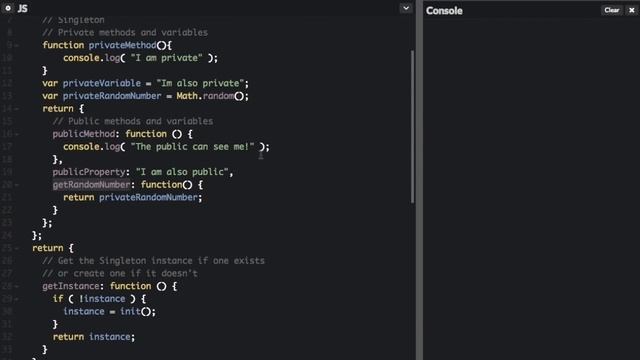
Task: Open the JS panel settings gear
Action: point(8,8)
